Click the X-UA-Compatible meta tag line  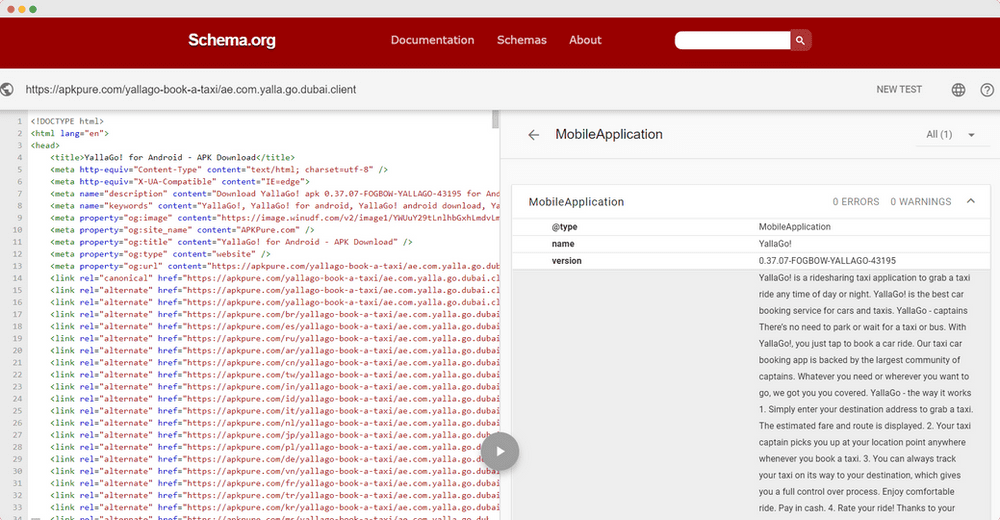[180, 182]
